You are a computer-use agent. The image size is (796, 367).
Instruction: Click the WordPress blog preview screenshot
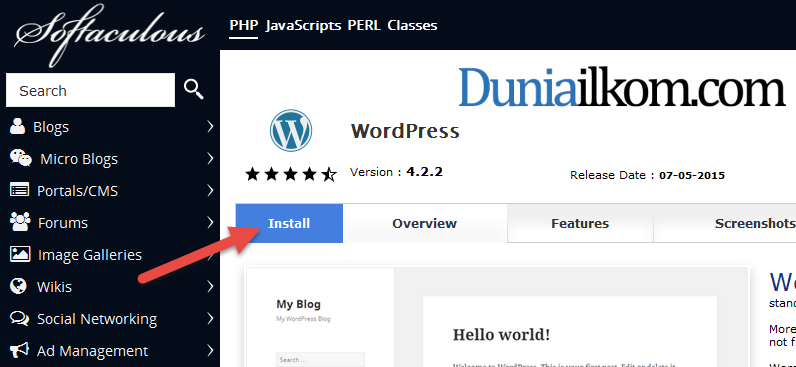tap(498, 317)
